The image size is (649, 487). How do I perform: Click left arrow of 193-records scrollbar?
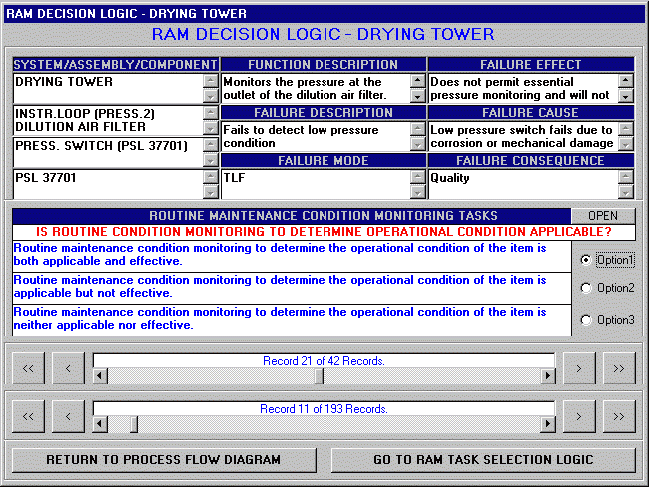click(x=100, y=424)
